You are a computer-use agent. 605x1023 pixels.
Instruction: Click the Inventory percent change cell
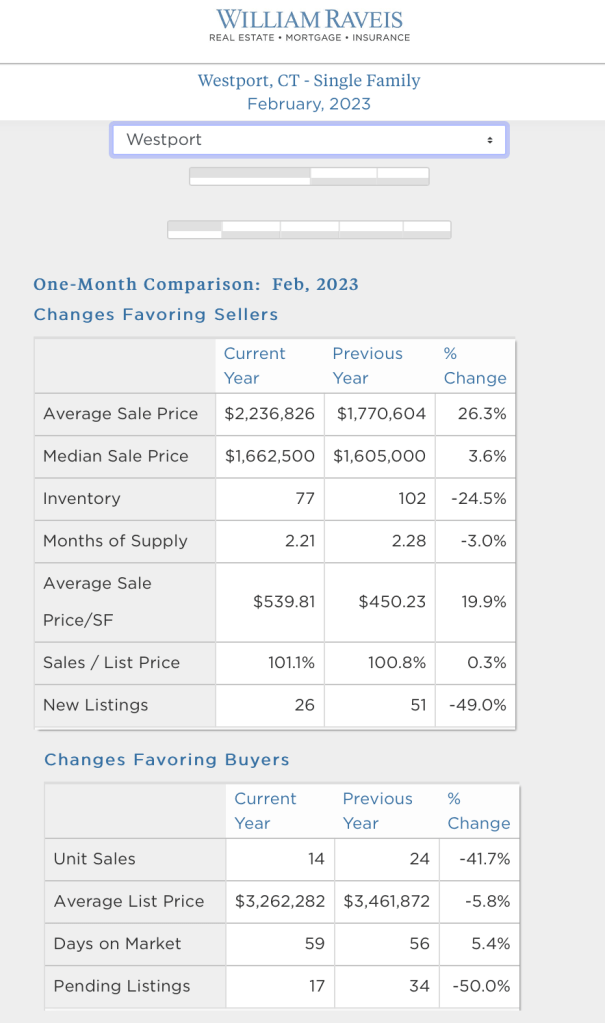(x=478, y=498)
